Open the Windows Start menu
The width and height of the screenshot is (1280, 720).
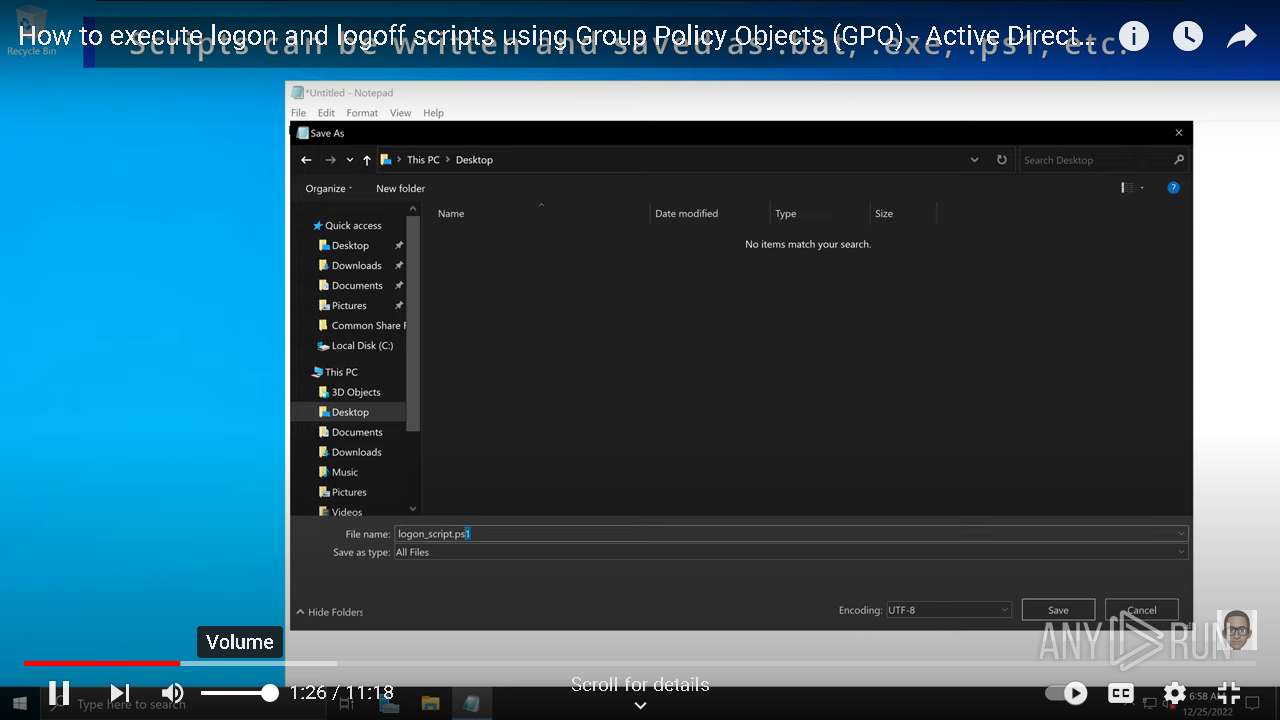(x=20, y=704)
